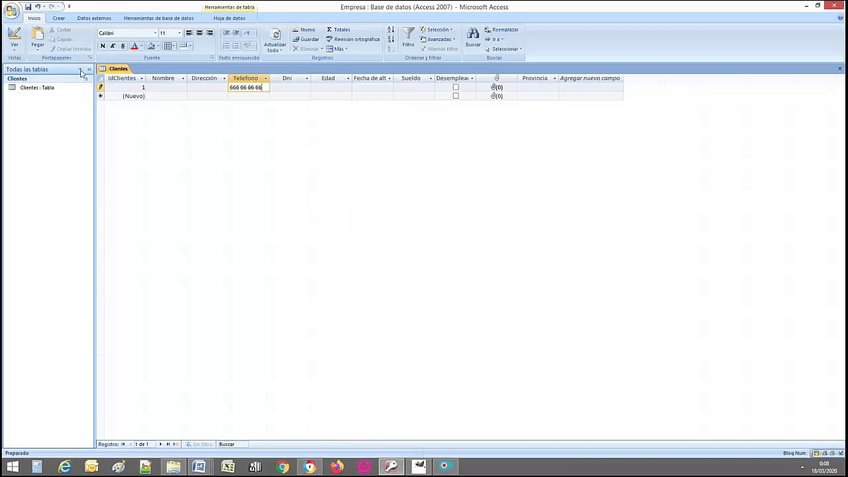
Task: Apply underline (S) formatting
Action: (x=123, y=46)
